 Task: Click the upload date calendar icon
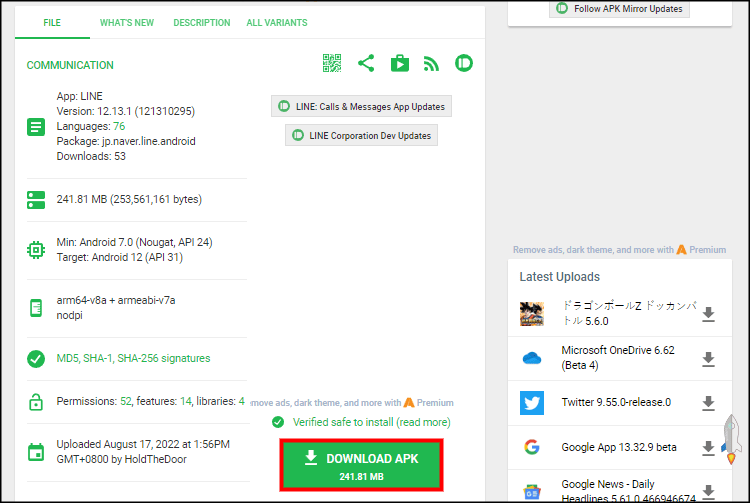click(x=36, y=452)
